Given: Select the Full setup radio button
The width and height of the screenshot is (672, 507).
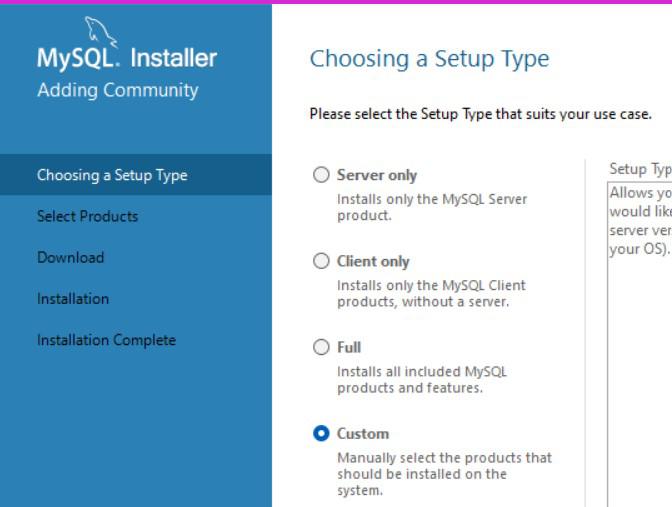Looking at the screenshot, I should (x=321, y=347).
